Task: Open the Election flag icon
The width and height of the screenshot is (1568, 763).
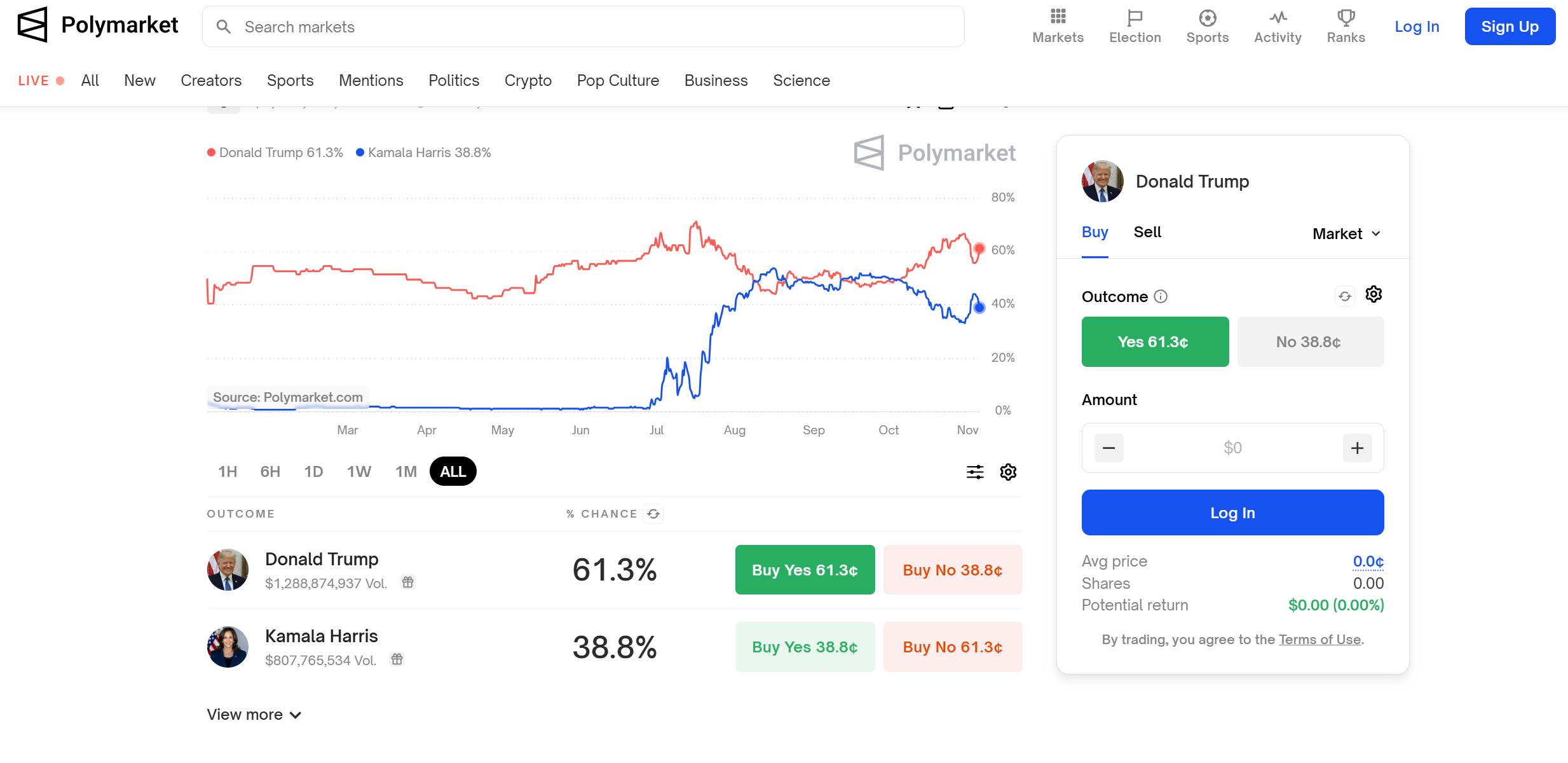Action: point(1135,17)
